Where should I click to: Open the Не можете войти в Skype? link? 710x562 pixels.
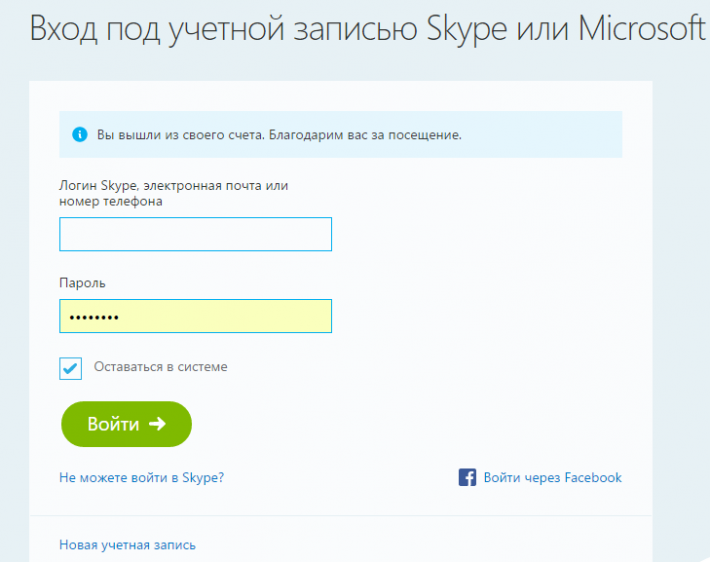[x=142, y=478]
